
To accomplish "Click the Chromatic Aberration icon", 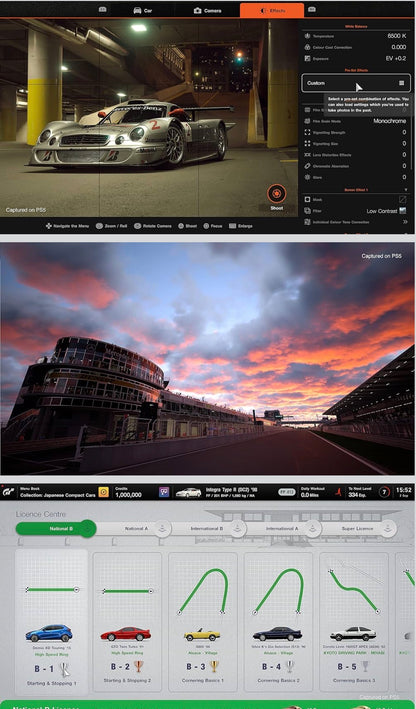I will (307, 166).
